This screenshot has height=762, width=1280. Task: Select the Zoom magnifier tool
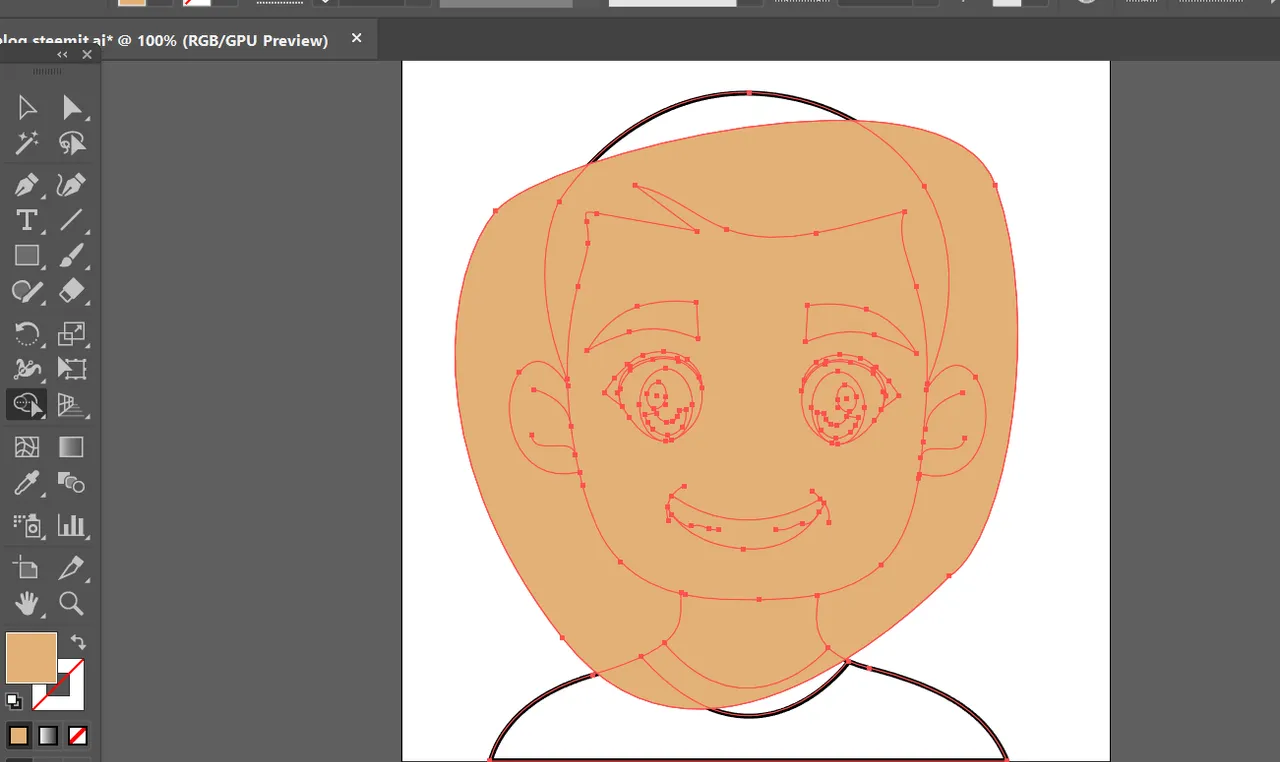point(71,603)
